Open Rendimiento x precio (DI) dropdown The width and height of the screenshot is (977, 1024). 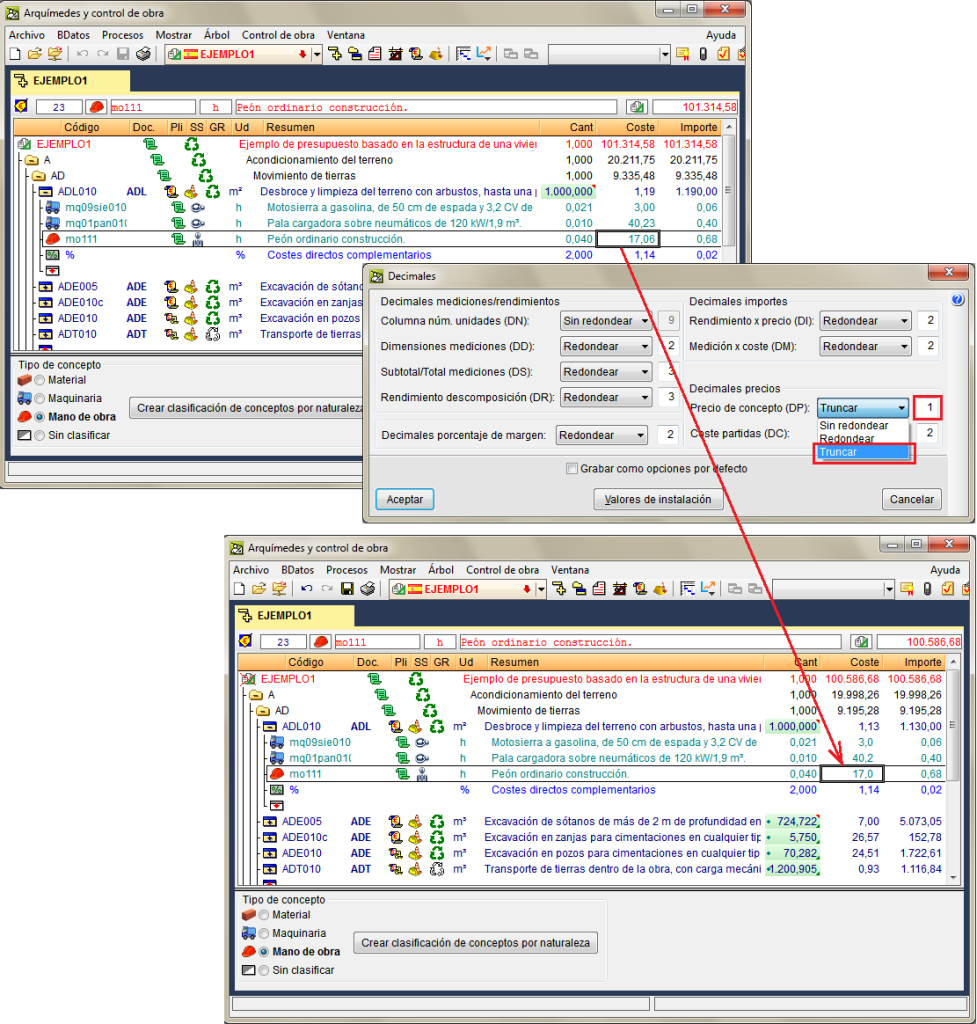tap(865, 321)
